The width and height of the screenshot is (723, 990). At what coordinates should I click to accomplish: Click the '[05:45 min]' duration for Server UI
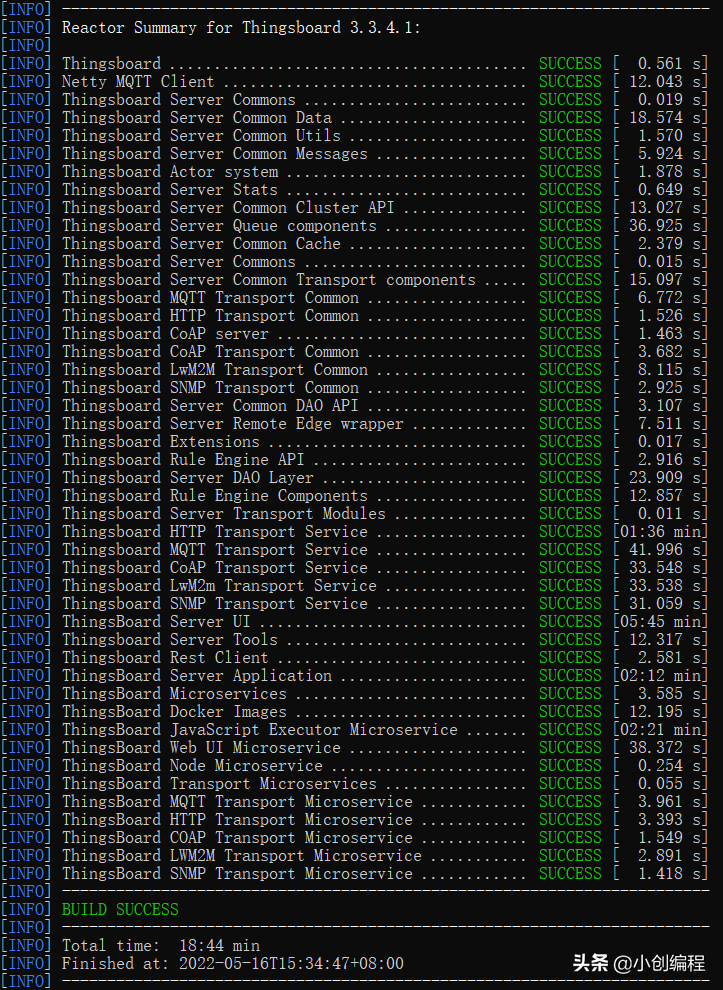(x=660, y=621)
